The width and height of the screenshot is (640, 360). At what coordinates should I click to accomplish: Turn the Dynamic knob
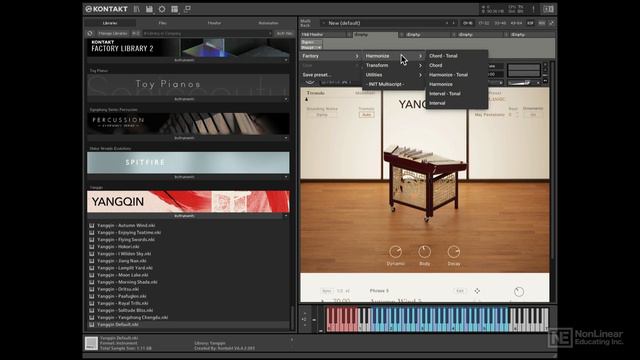click(396, 252)
